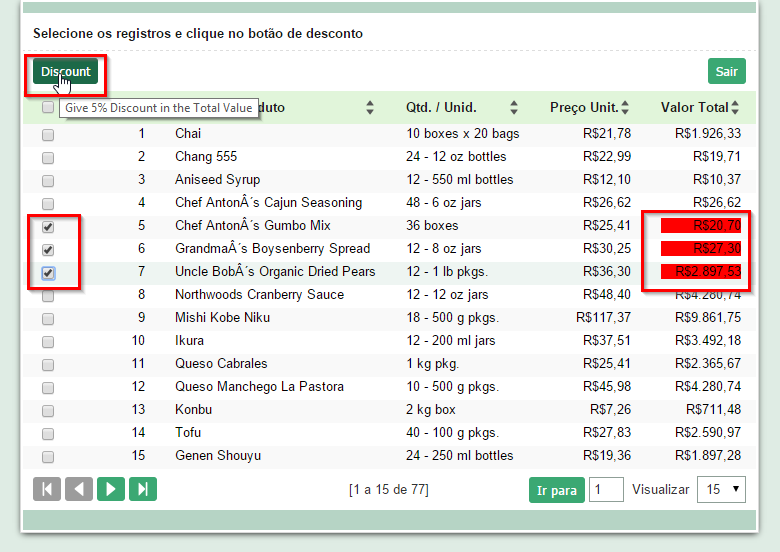Sort by the Valor Total column arrows

click(x=735, y=108)
